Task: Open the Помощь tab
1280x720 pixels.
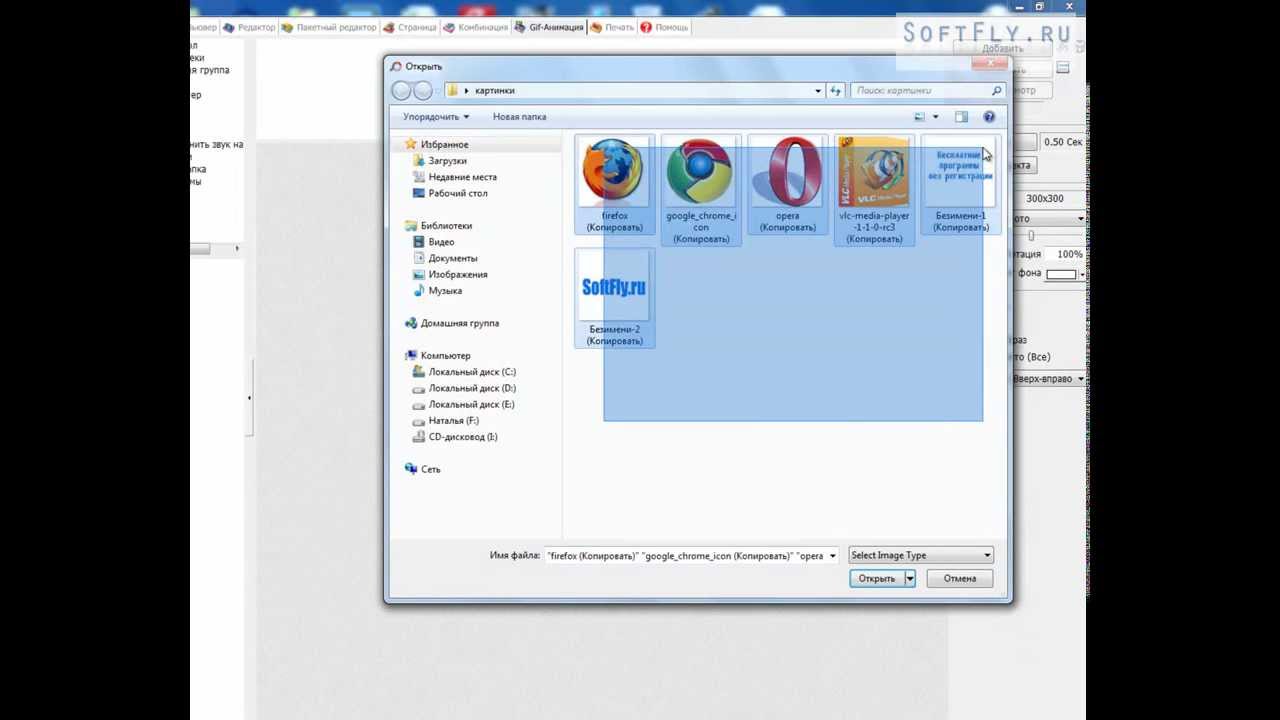Action: pos(664,27)
